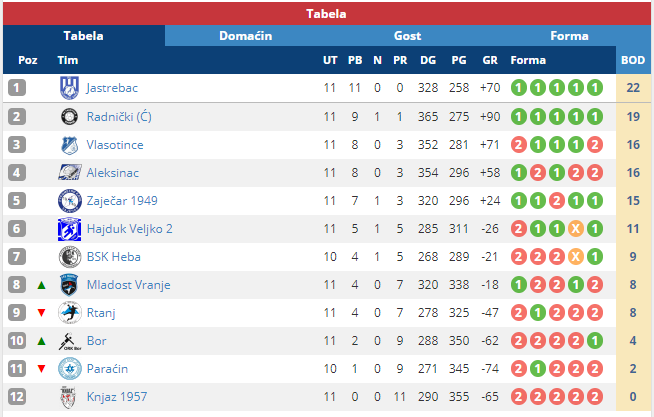Switch to the Domaćin tab
The image size is (654, 417).
(x=245, y=36)
